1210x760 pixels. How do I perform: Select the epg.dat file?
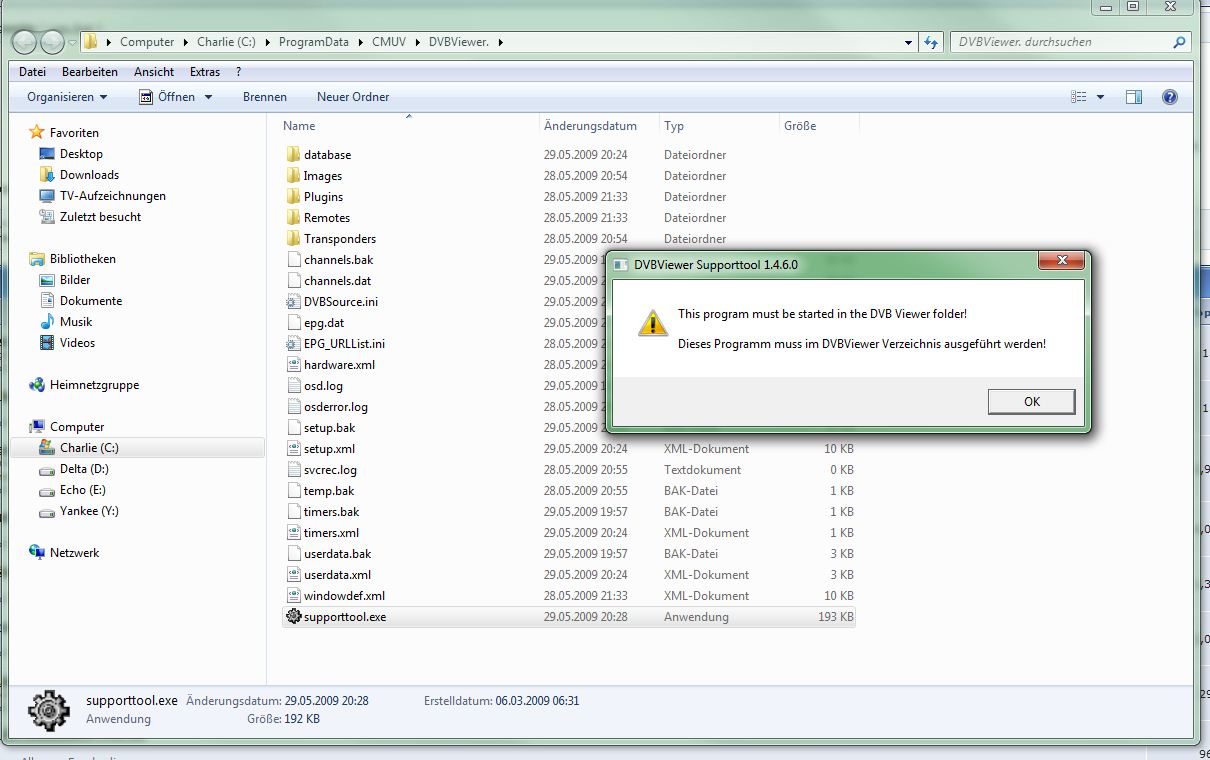324,323
